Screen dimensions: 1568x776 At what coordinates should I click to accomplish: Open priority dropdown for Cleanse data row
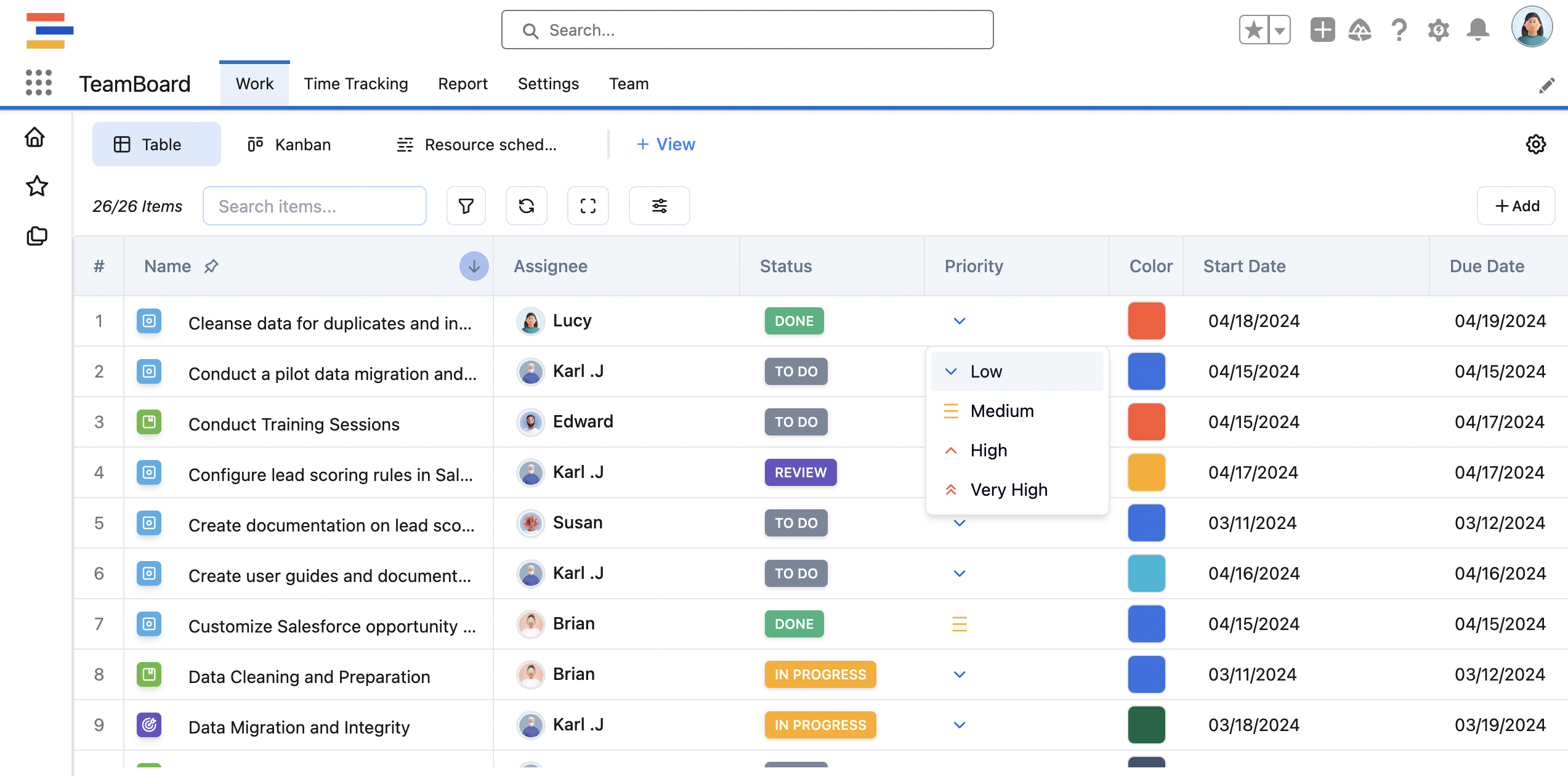tap(959, 321)
